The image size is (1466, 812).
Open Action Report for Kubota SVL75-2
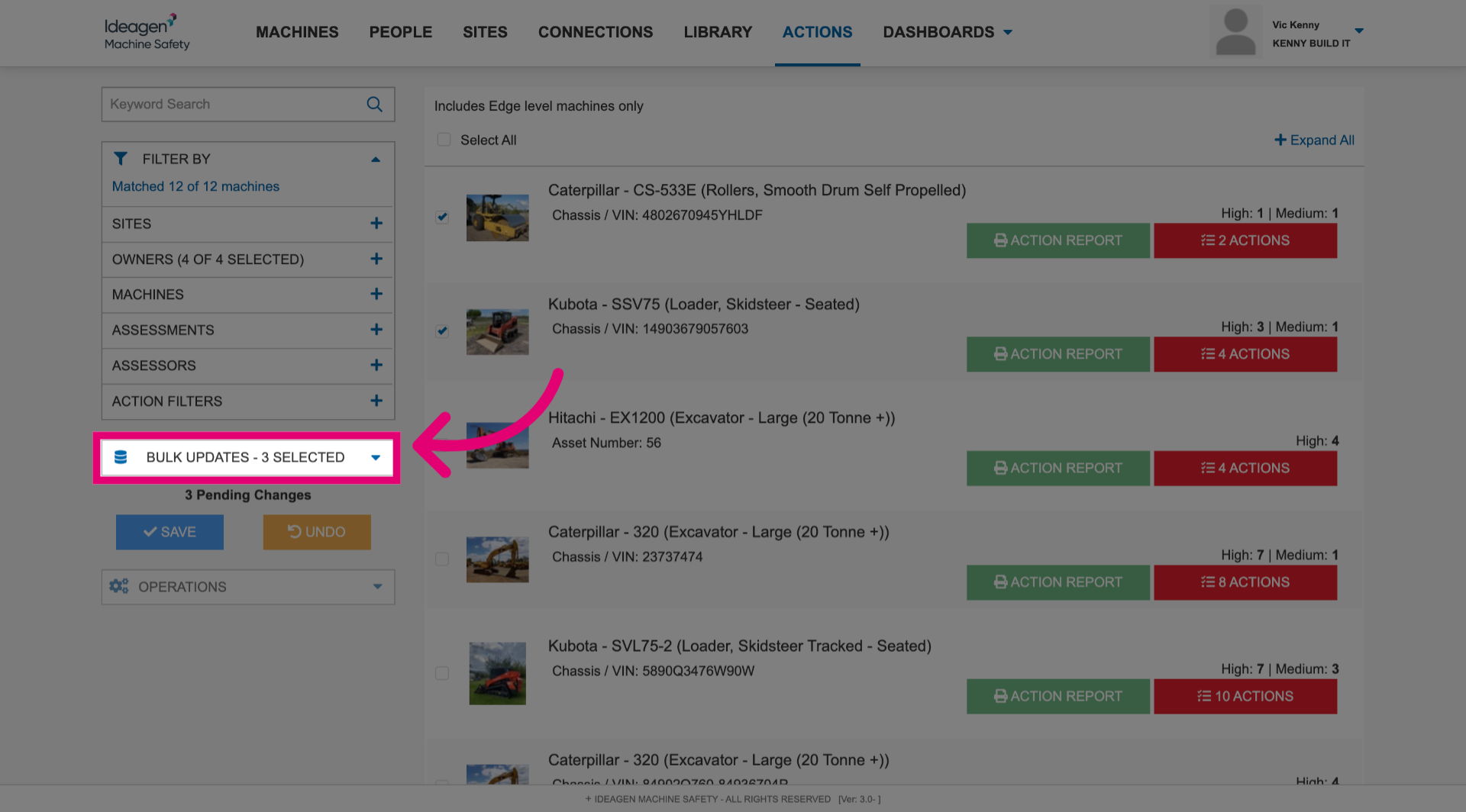point(1058,697)
